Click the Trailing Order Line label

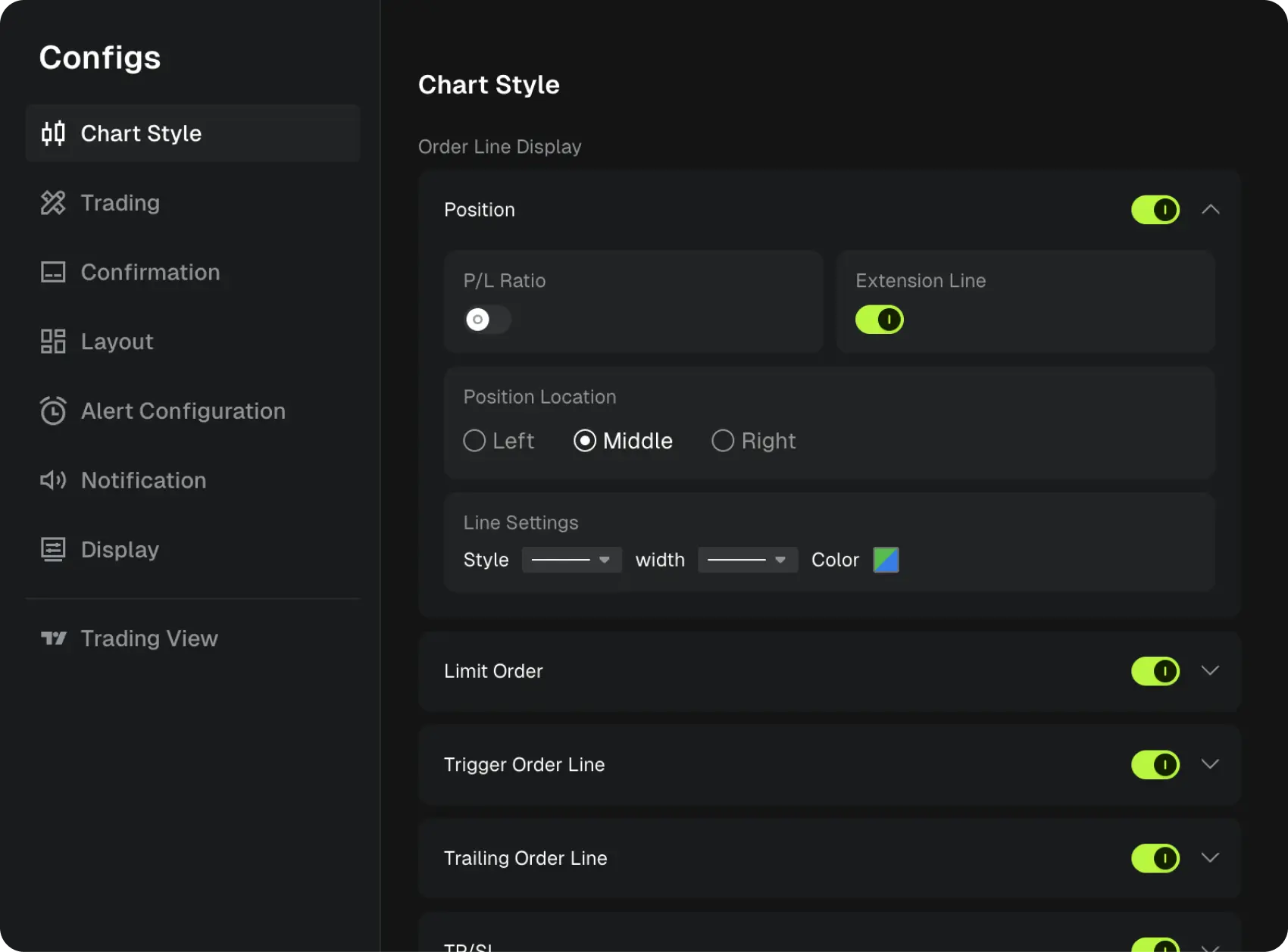525,858
